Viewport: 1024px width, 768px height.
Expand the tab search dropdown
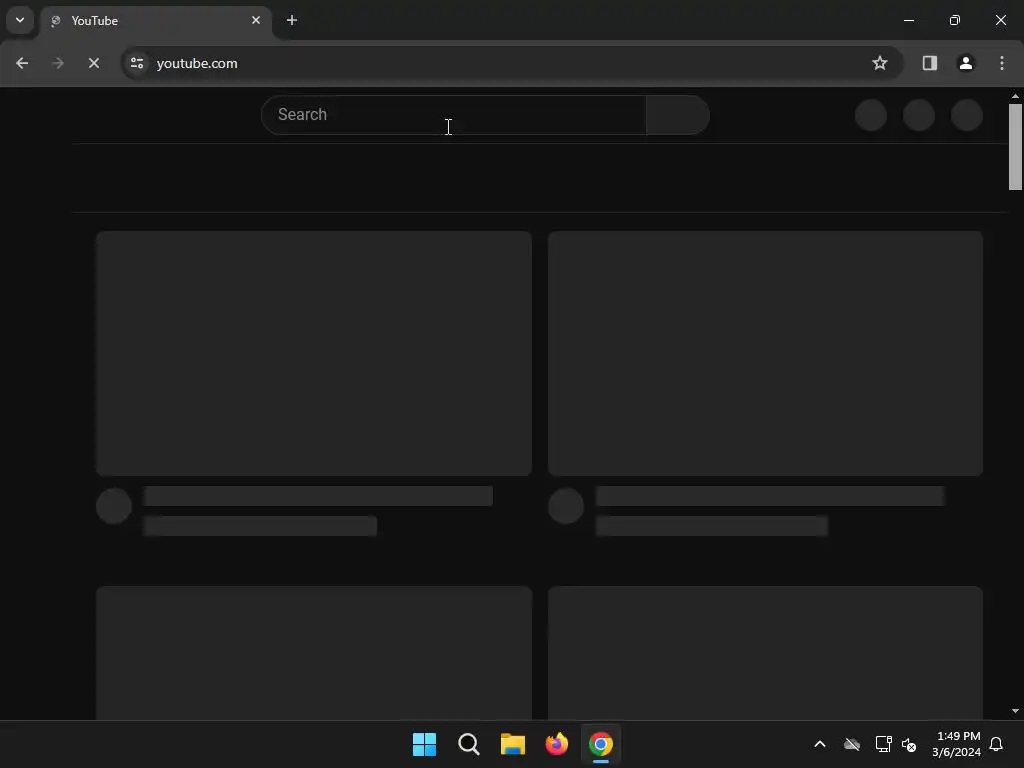[x=20, y=20]
